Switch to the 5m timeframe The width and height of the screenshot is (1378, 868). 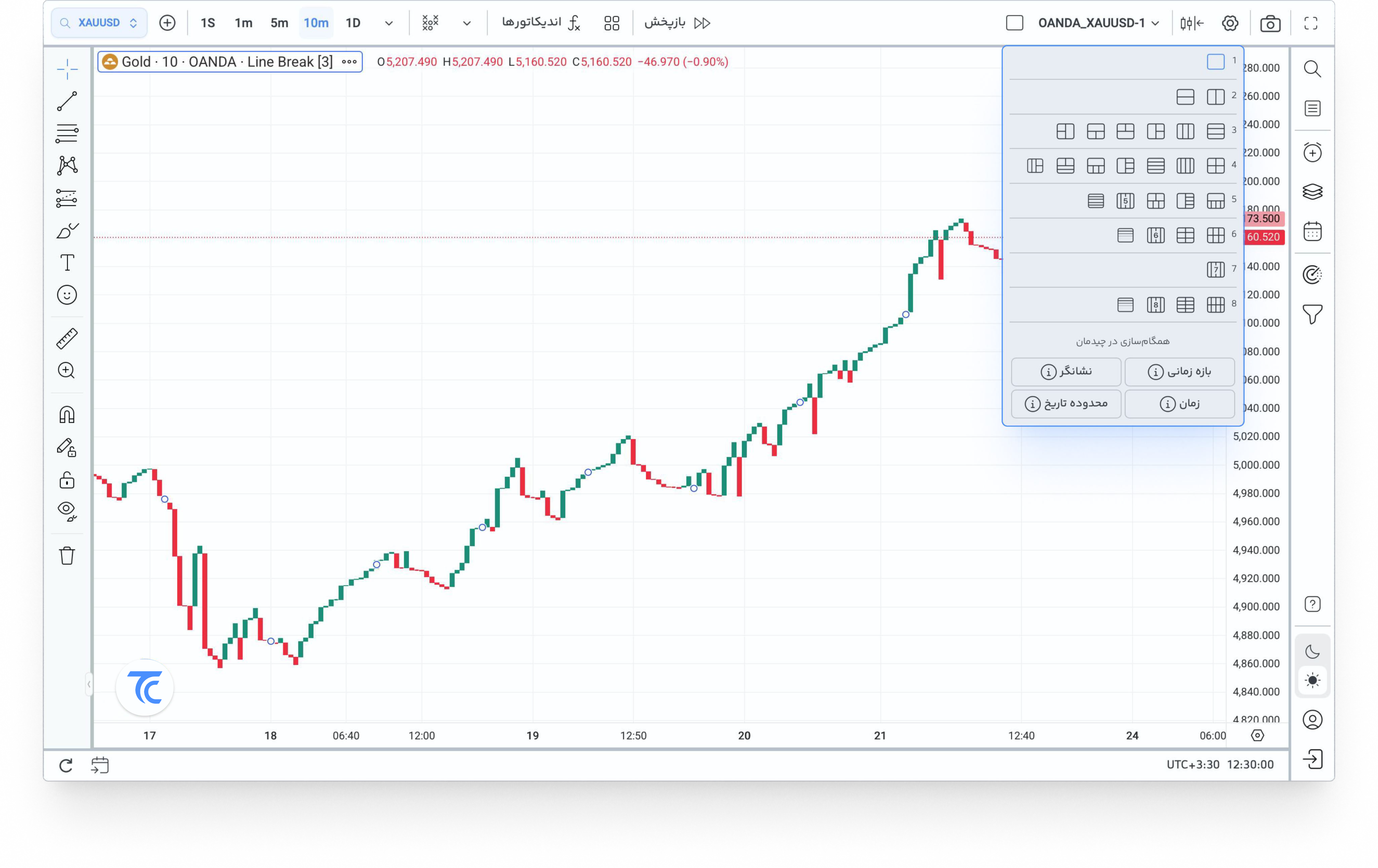tap(279, 23)
